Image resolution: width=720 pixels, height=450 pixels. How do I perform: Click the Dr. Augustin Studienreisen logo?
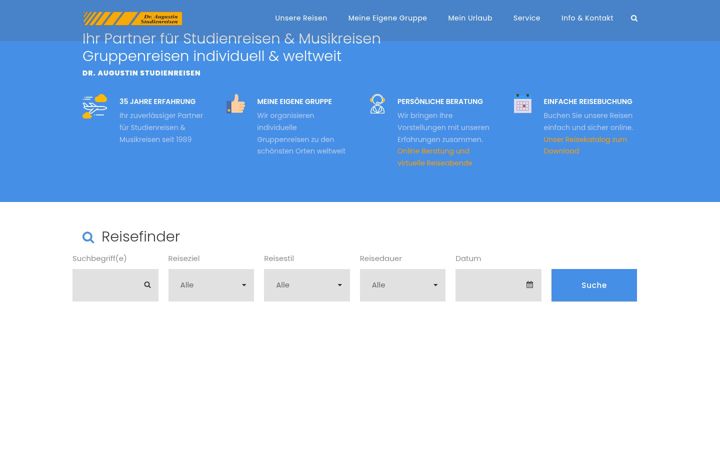[133, 19]
